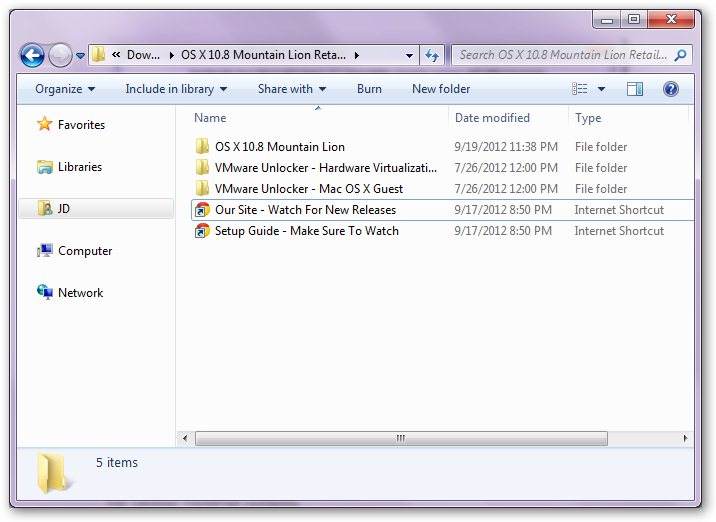The image size is (716, 522).
Task: Select VMware Unlocker - Hardware Virtualizati... folder
Action: [326, 168]
